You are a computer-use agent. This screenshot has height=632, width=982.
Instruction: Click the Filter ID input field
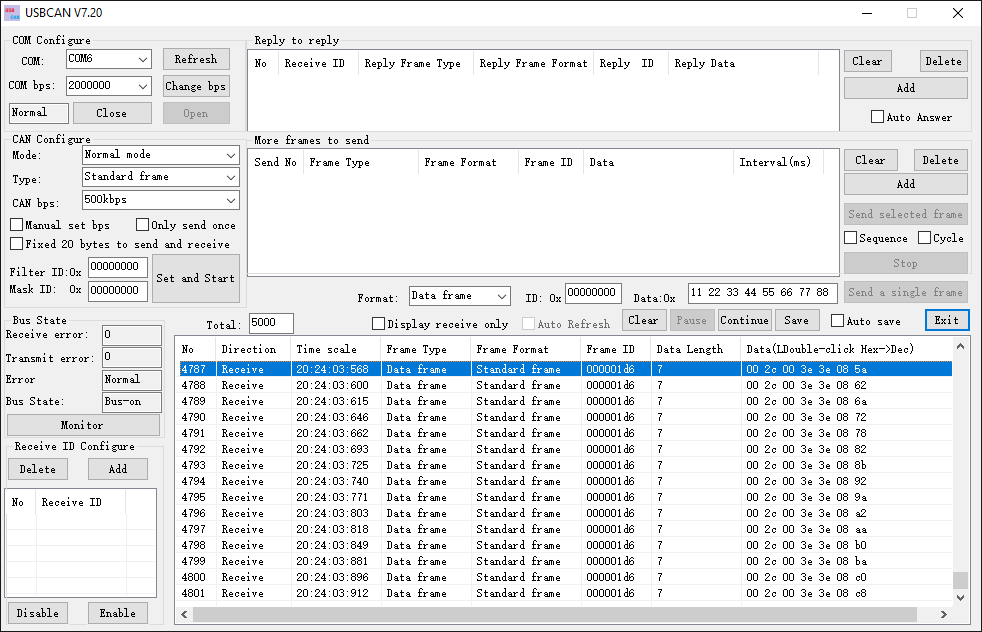click(118, 267)
